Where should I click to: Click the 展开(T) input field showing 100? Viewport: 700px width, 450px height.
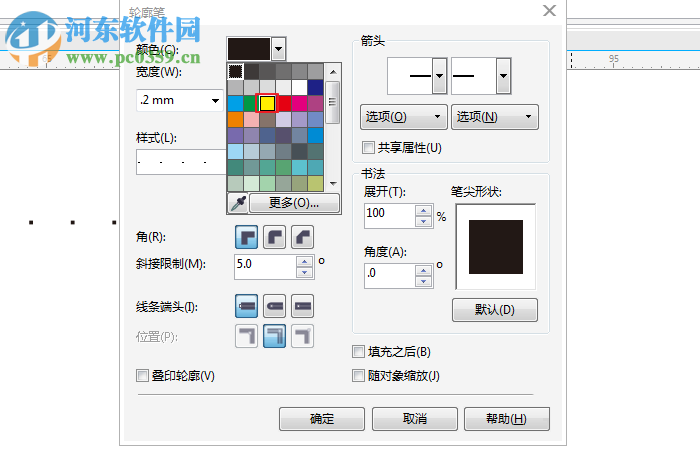390,216
